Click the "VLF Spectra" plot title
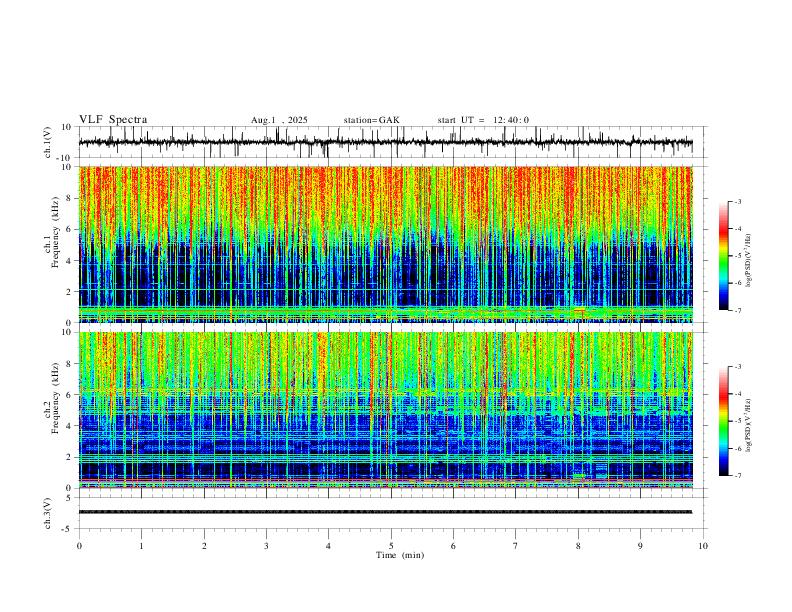792x612 pixels. 113,120
